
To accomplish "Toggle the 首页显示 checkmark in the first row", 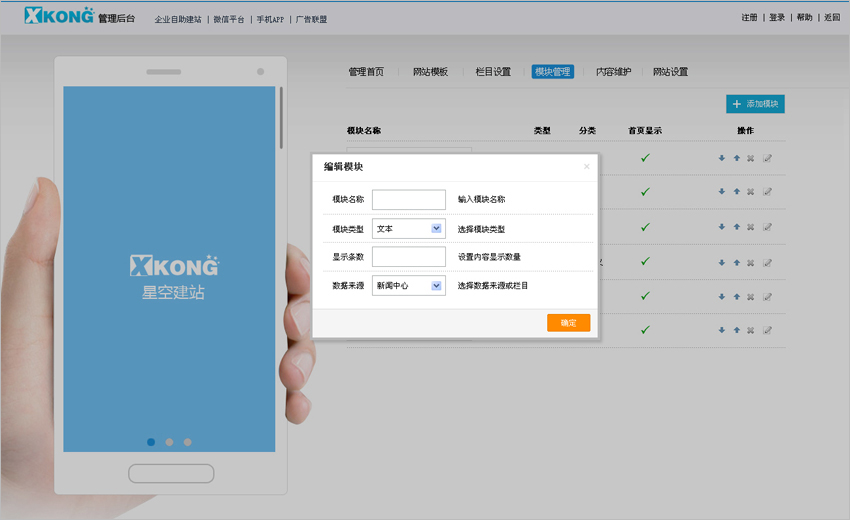I will point(645,158).
